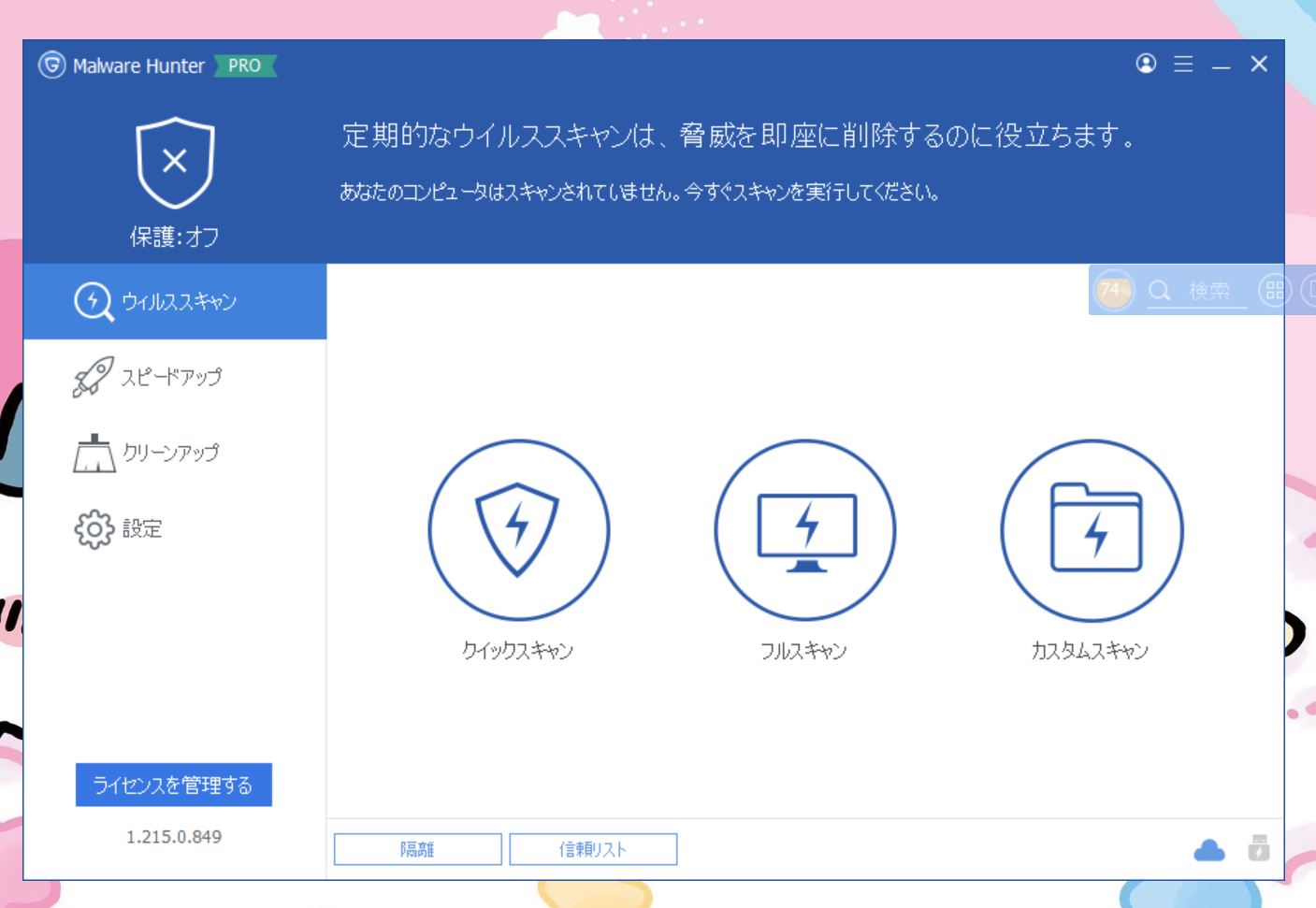
Task: Click the grid apps icon in overlay
Action: tap(1275, 290)
